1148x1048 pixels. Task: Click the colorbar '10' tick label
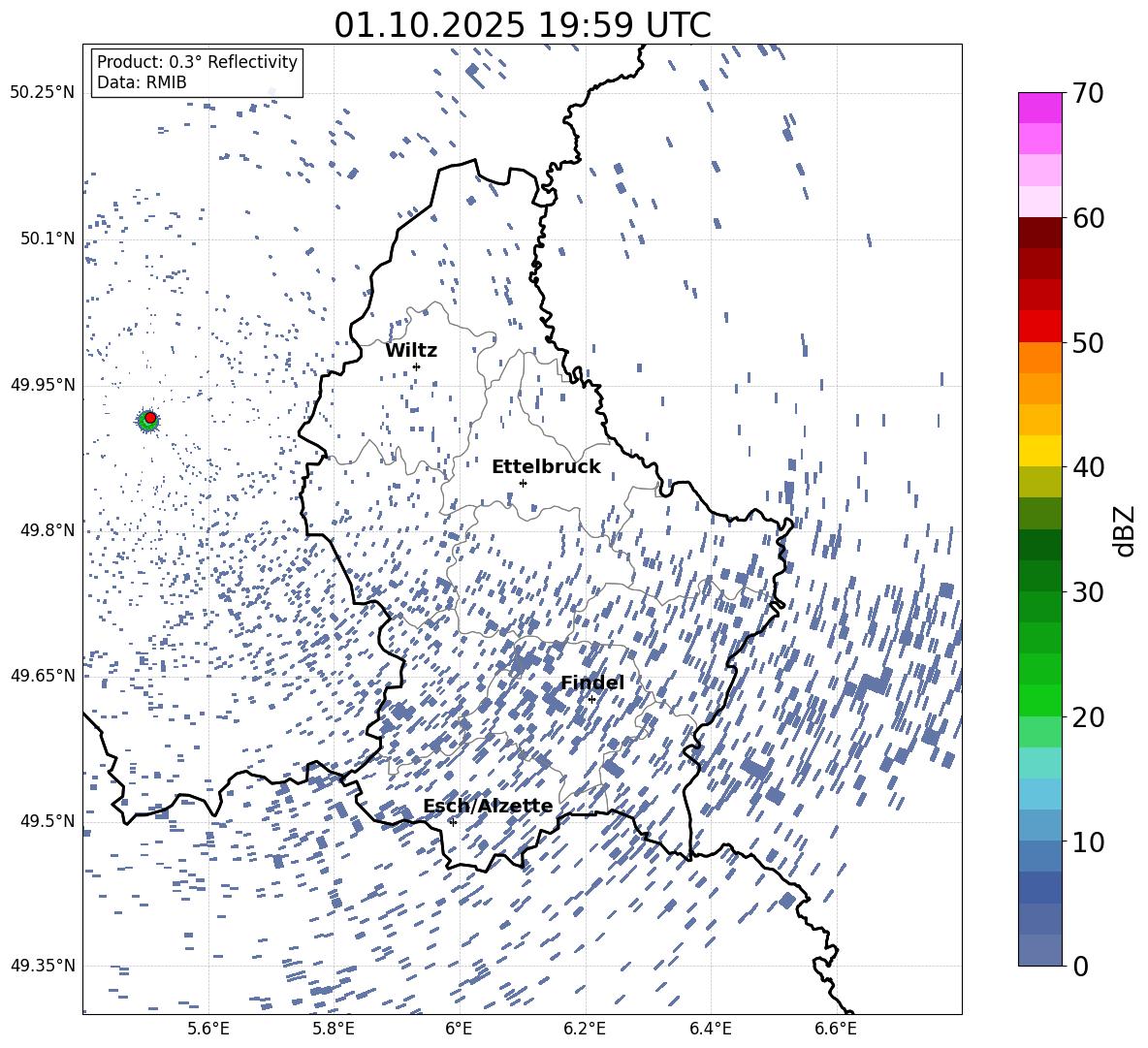[x=1087, y=842]
